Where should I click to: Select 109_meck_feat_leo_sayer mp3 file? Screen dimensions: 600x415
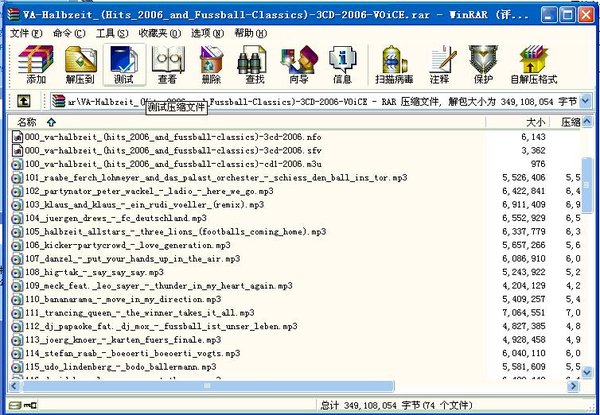click(x=159, y=286)
